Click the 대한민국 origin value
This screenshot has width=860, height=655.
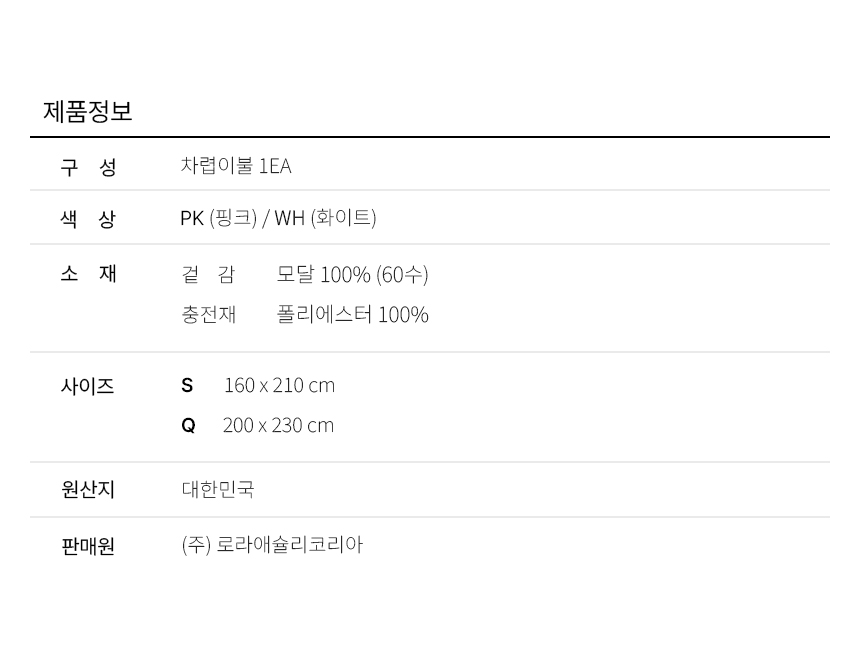(x=218, y=490)
